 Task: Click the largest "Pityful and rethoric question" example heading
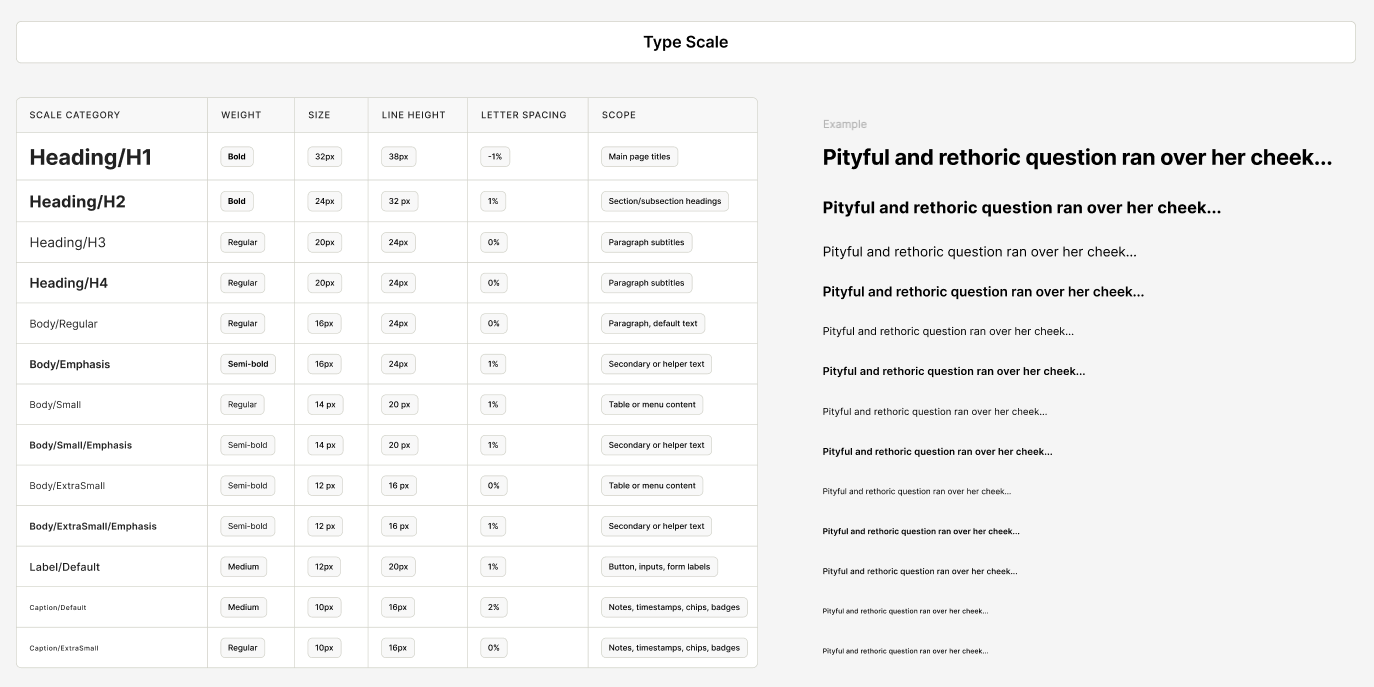1077,158
